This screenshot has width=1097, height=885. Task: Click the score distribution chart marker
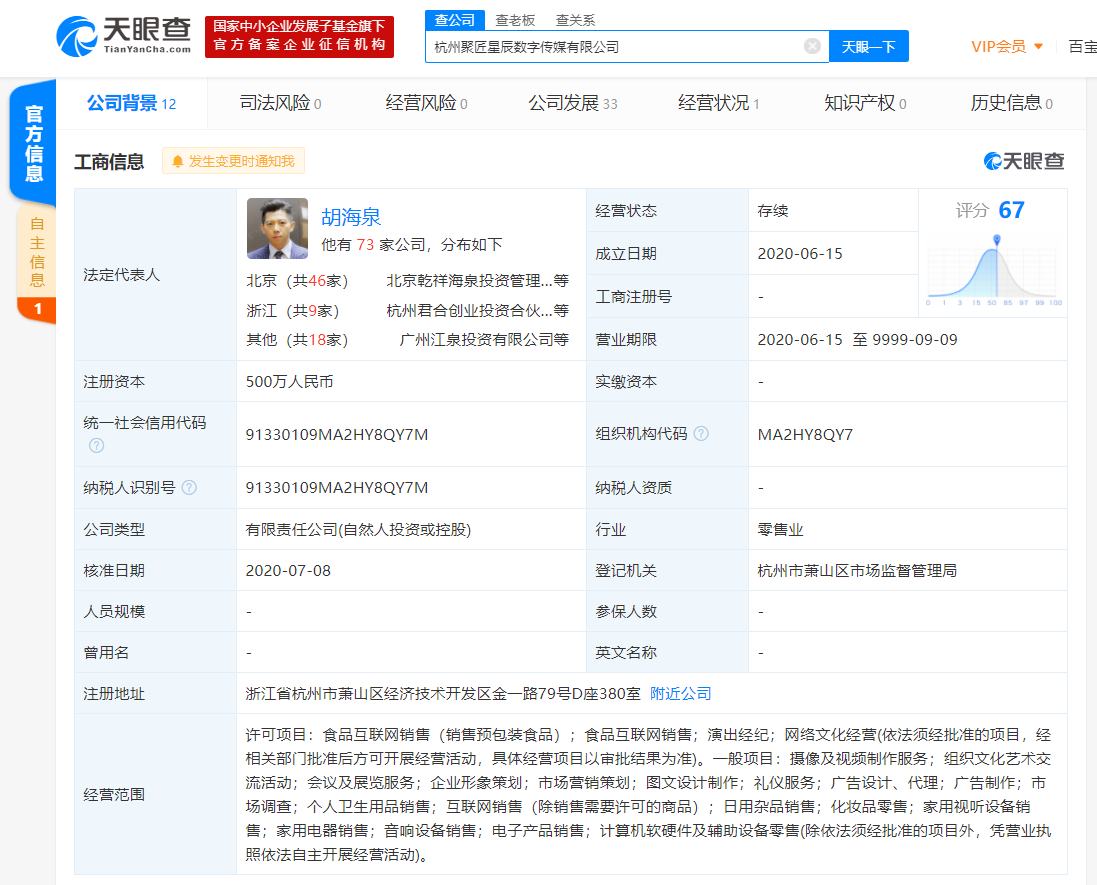[996, 240]
